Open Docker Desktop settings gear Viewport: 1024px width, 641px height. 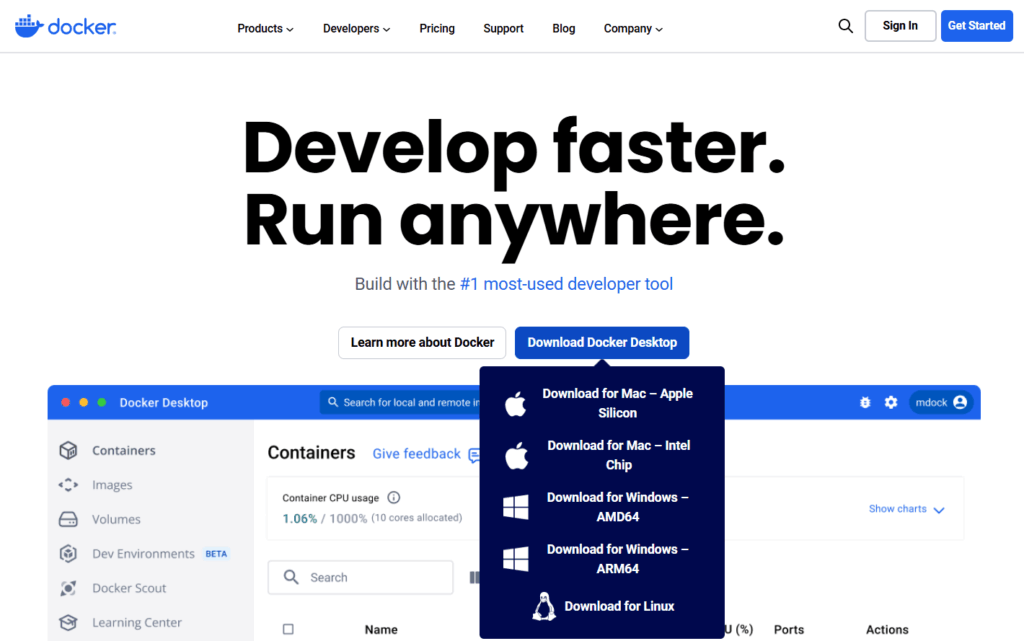click(891, 402)
